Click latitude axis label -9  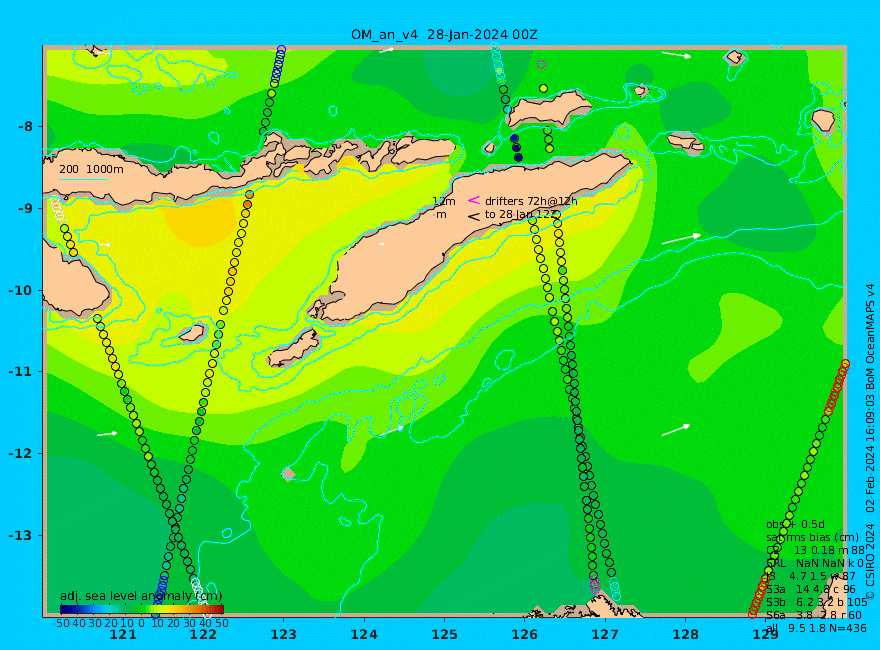pyautogui.click(x=25, y=208)
